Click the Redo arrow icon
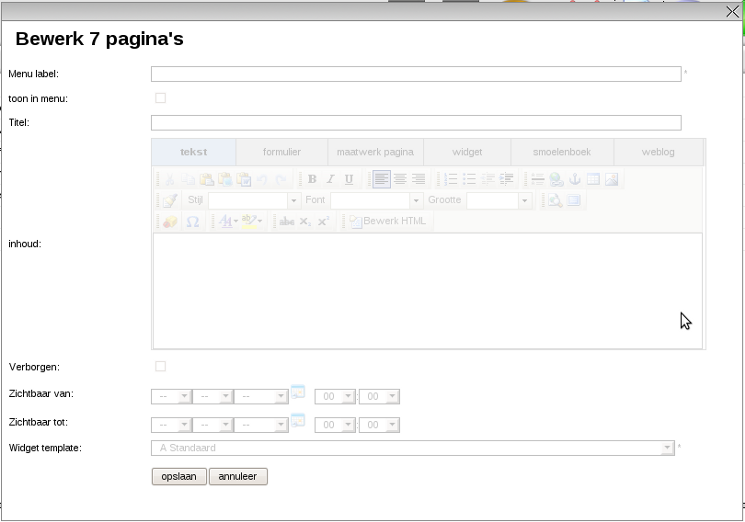The height and width of the screenshot is (522, 745). pos(281,179)
